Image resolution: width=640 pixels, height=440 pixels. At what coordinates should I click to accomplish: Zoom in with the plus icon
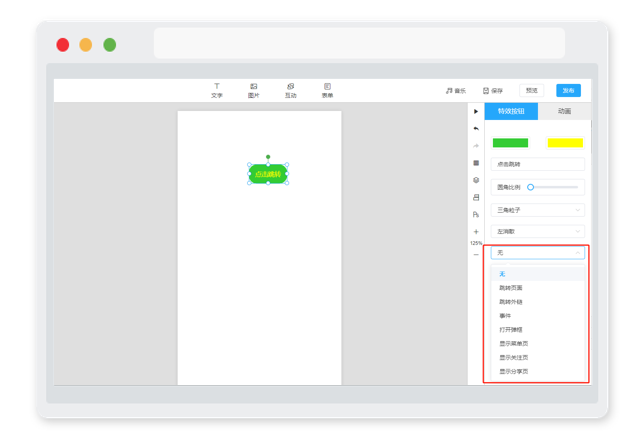[476, 231]
